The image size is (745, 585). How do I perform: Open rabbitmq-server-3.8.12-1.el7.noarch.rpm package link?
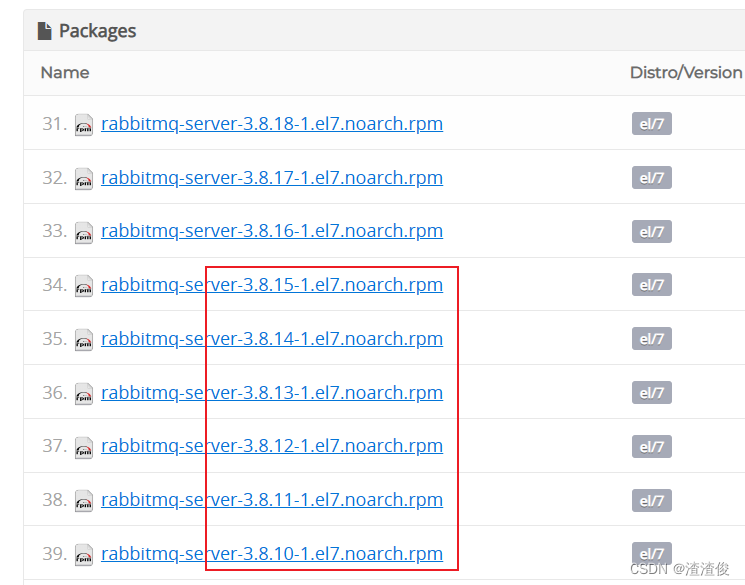pos(272,446)
